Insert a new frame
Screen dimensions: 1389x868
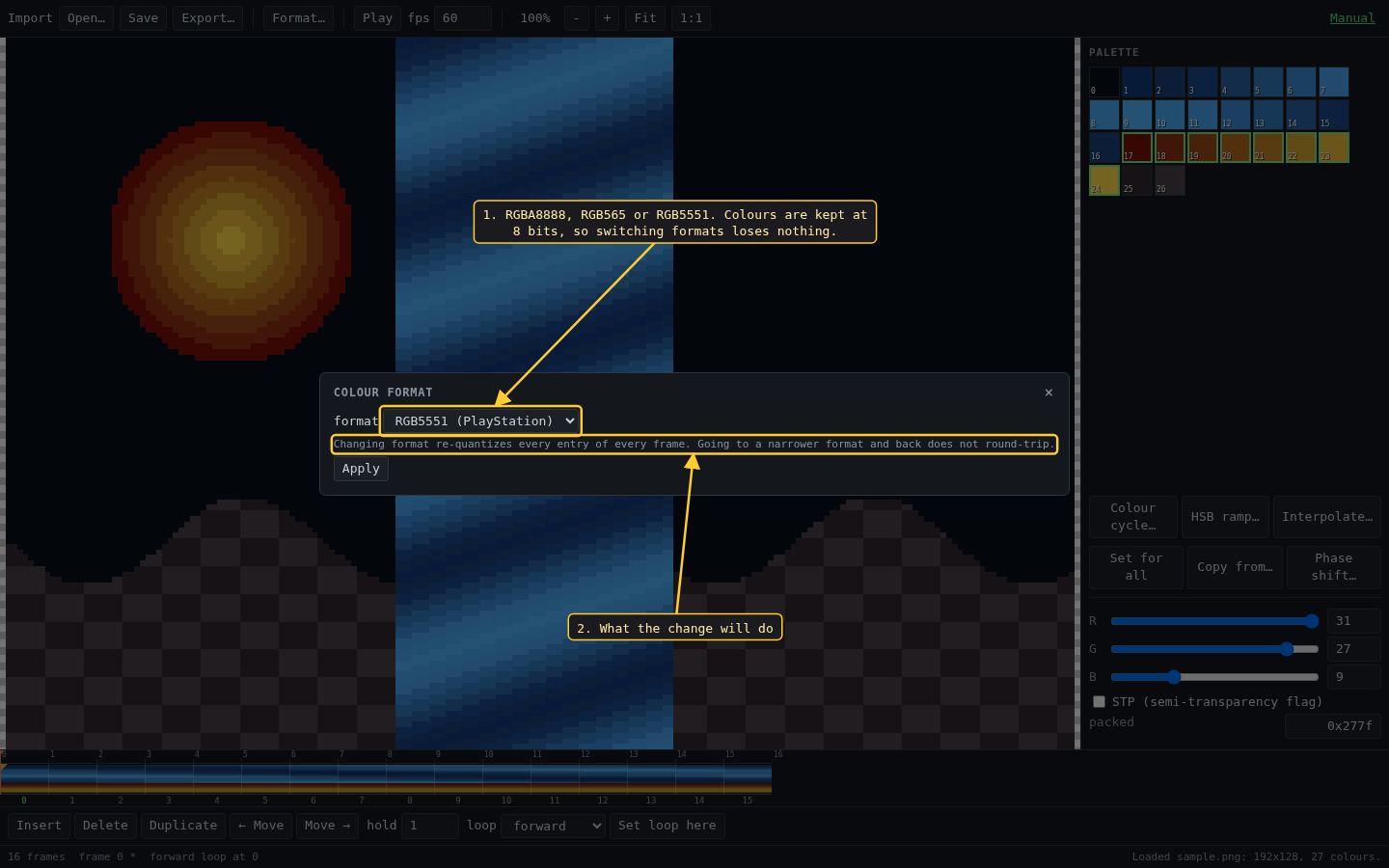(x=39, y=826)
